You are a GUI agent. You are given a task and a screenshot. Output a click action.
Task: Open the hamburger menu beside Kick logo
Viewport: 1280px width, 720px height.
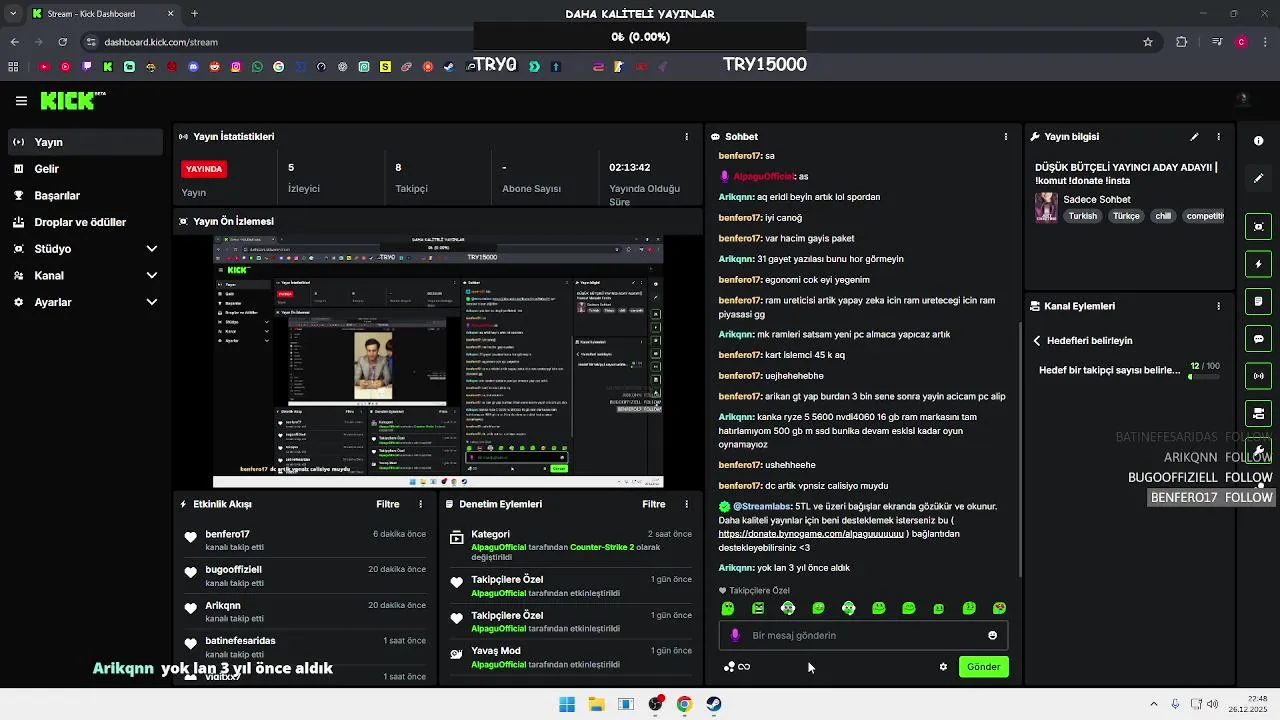[21, 101]
